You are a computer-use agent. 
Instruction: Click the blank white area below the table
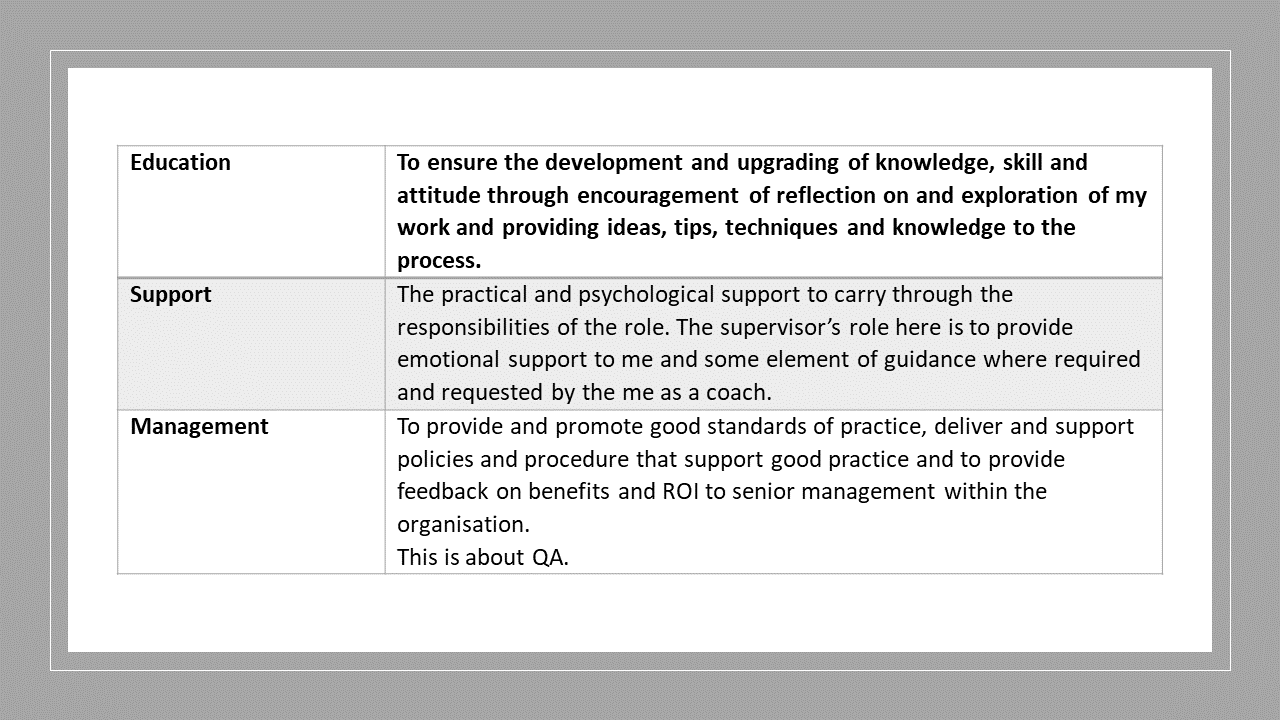(x=640, y=613)
